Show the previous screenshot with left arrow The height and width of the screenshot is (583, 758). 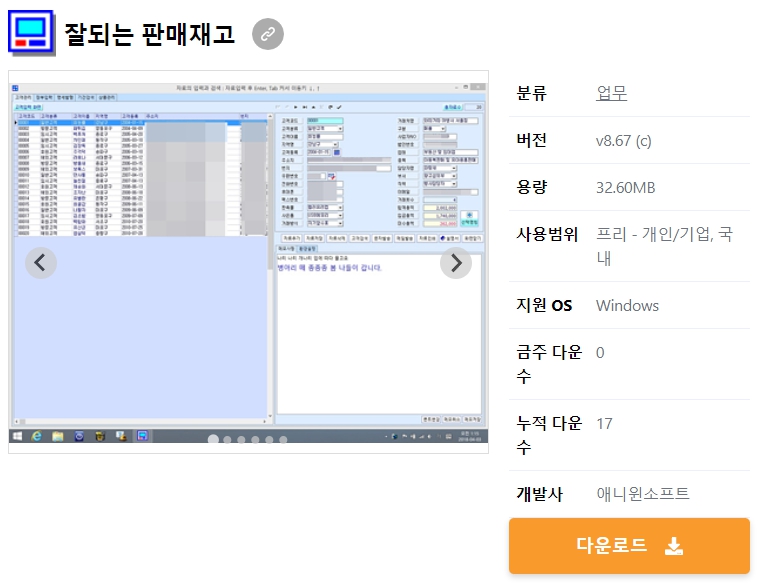point(41,263)
